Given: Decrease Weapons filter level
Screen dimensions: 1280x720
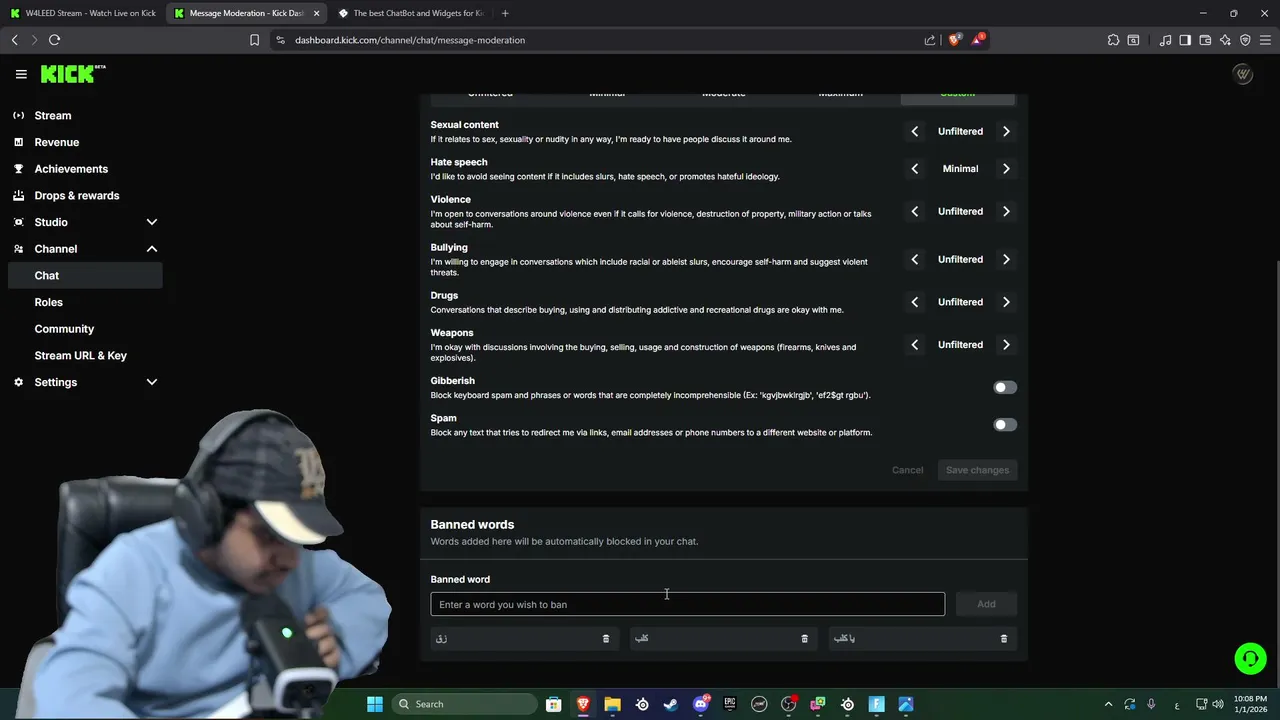Looking at the screenshot, I should (x=914, y=344).
